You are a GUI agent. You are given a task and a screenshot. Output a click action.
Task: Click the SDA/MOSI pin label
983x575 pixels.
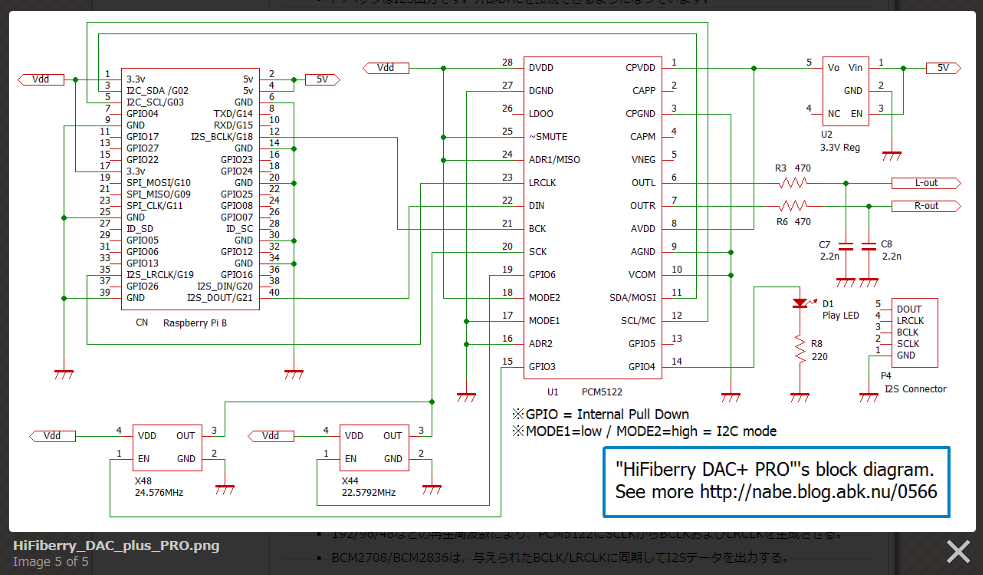point(633,298)
